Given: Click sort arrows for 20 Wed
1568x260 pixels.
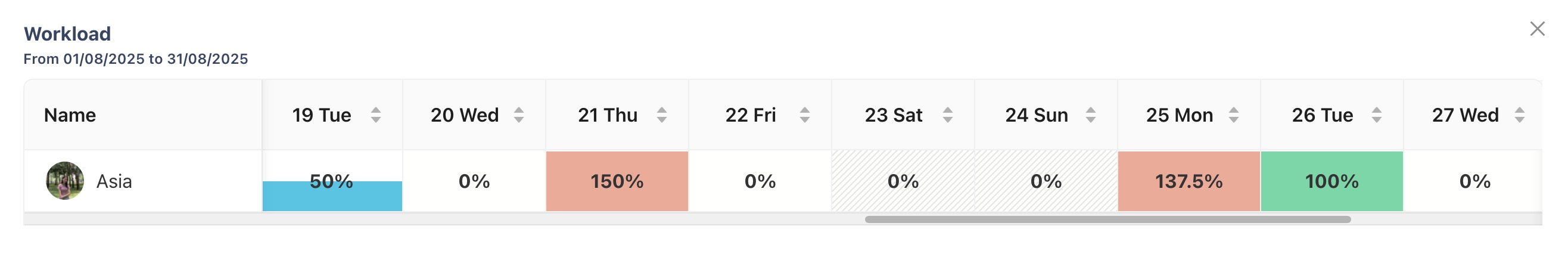Looking at the screenshot, I should (x=519, y=115).
